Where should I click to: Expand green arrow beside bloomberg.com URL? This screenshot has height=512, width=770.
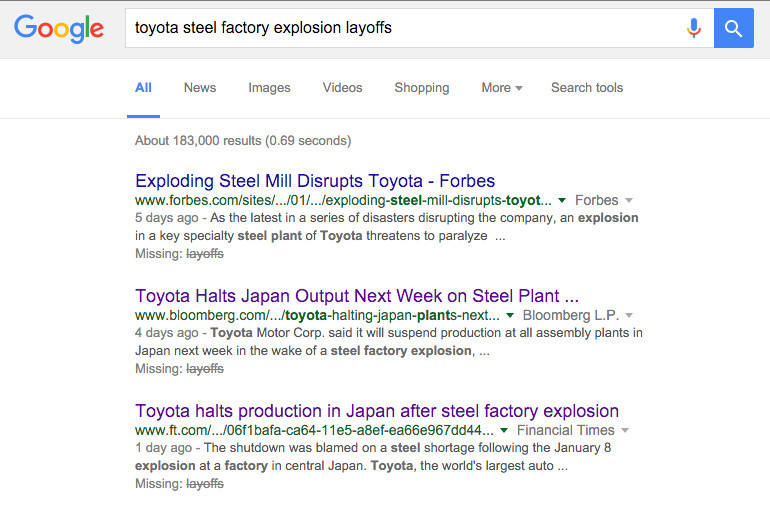coord(510,316)
